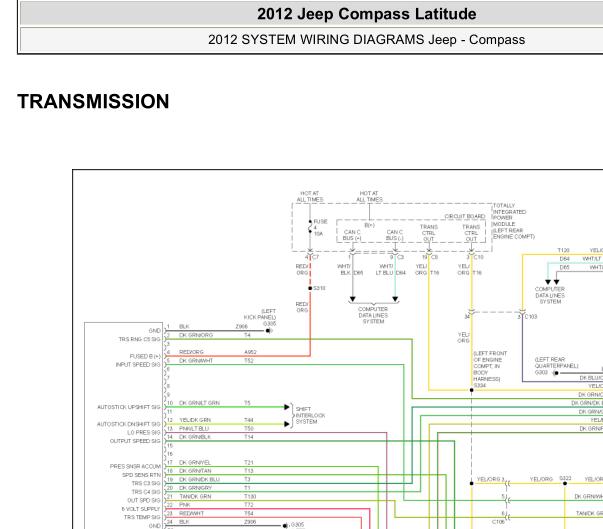The width and height of the screenshot is (603, 529).
Task: Click the 'RED/WHT' wire label
Action: [x=191, y=513]
